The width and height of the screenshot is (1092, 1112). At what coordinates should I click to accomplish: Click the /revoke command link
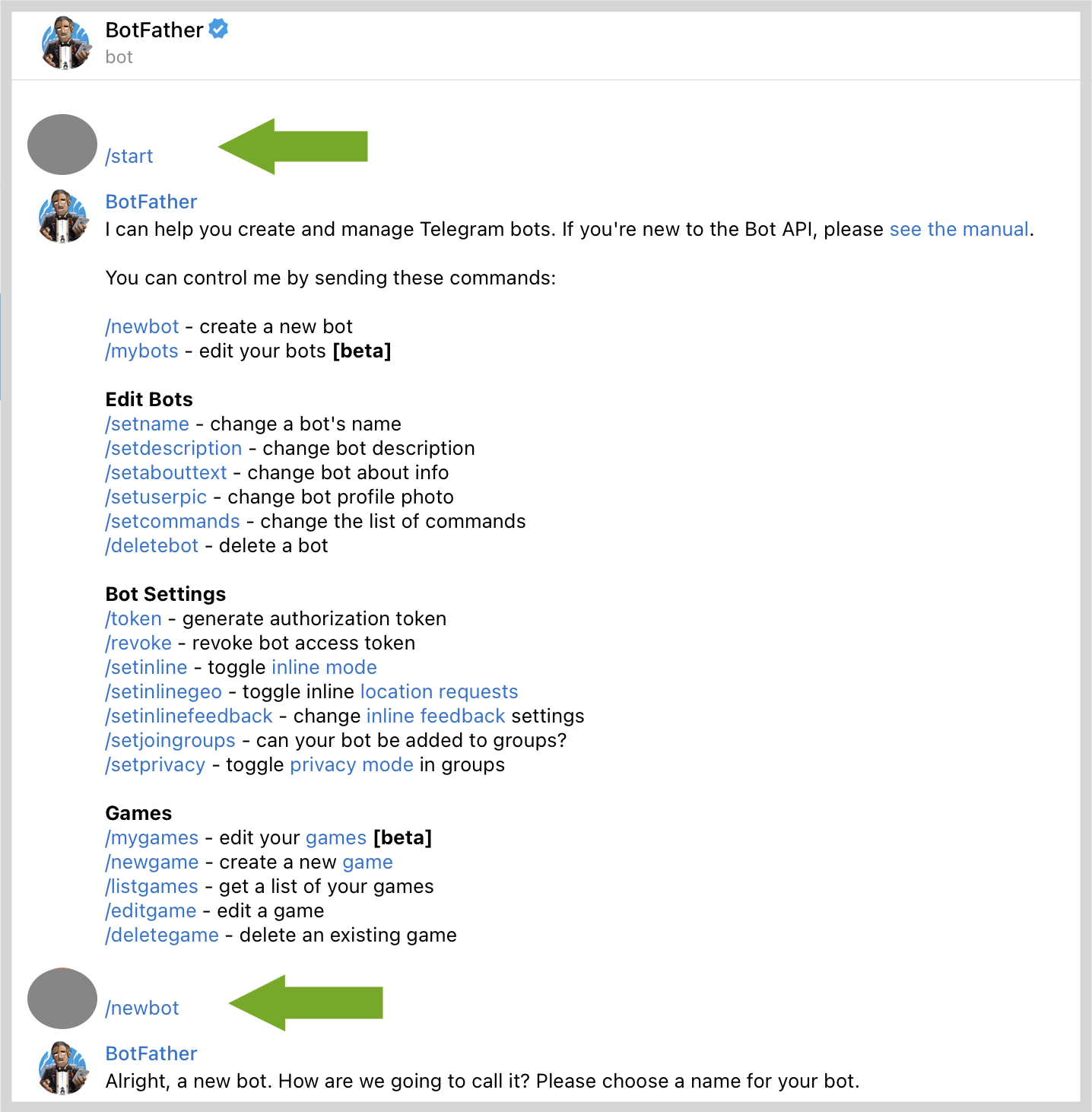tap(138, 643)
